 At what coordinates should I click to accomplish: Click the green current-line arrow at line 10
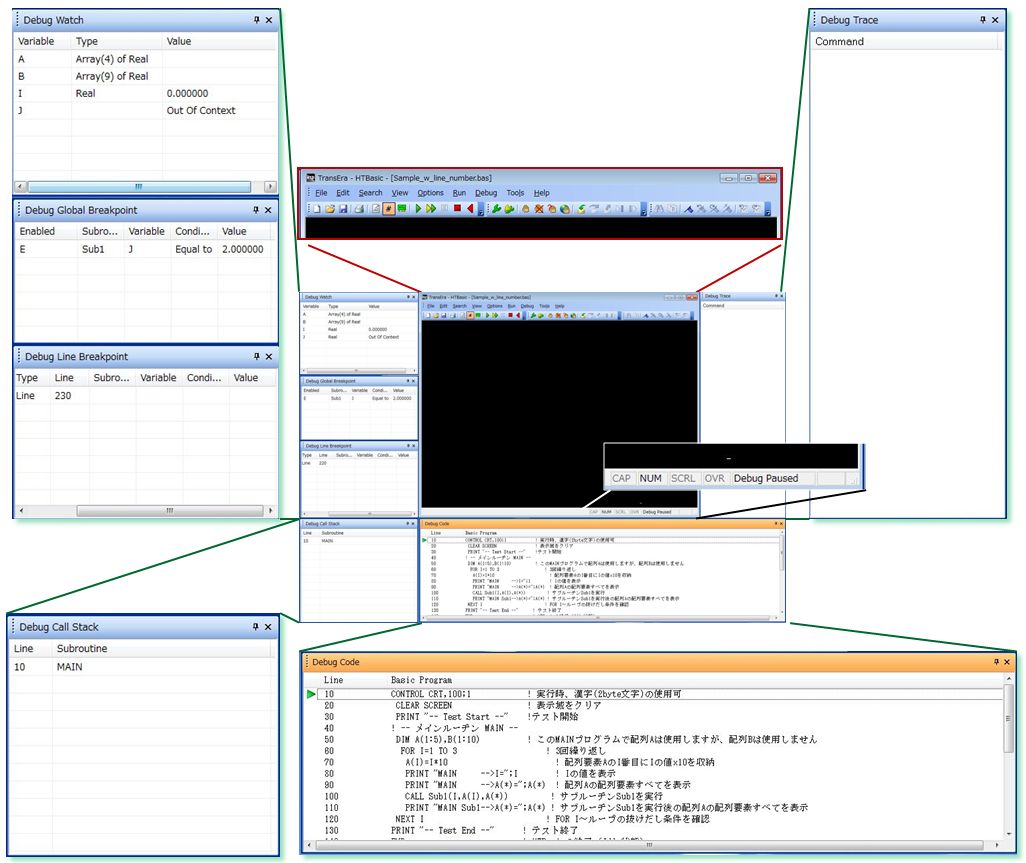[311, 694]
